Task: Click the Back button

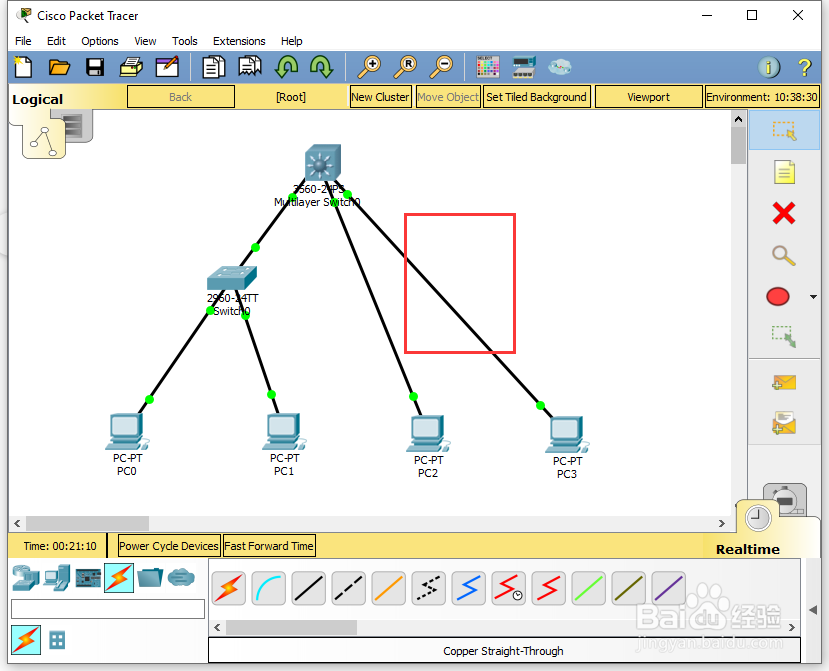Action: (x=181, y=97)
